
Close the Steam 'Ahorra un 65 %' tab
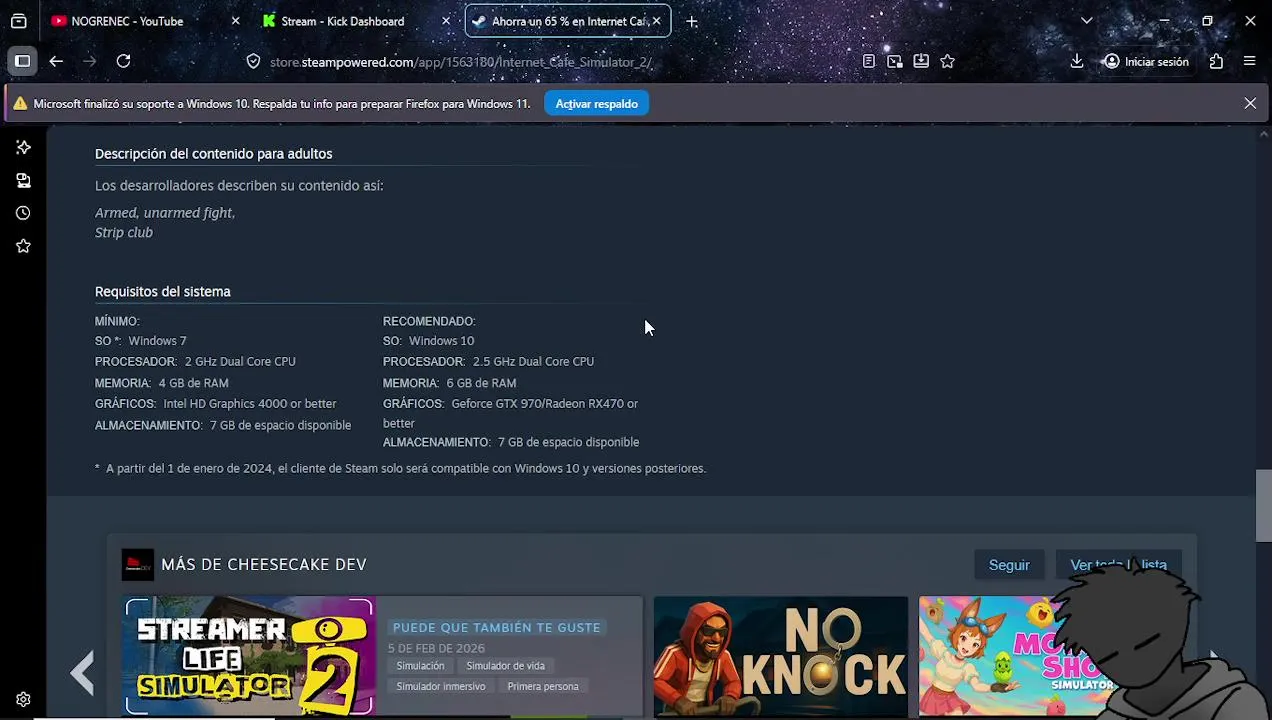coord(656,21)
